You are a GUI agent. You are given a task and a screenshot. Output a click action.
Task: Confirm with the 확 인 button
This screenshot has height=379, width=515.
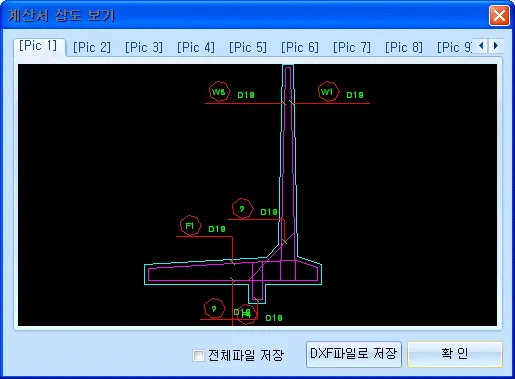pos(455,354)
